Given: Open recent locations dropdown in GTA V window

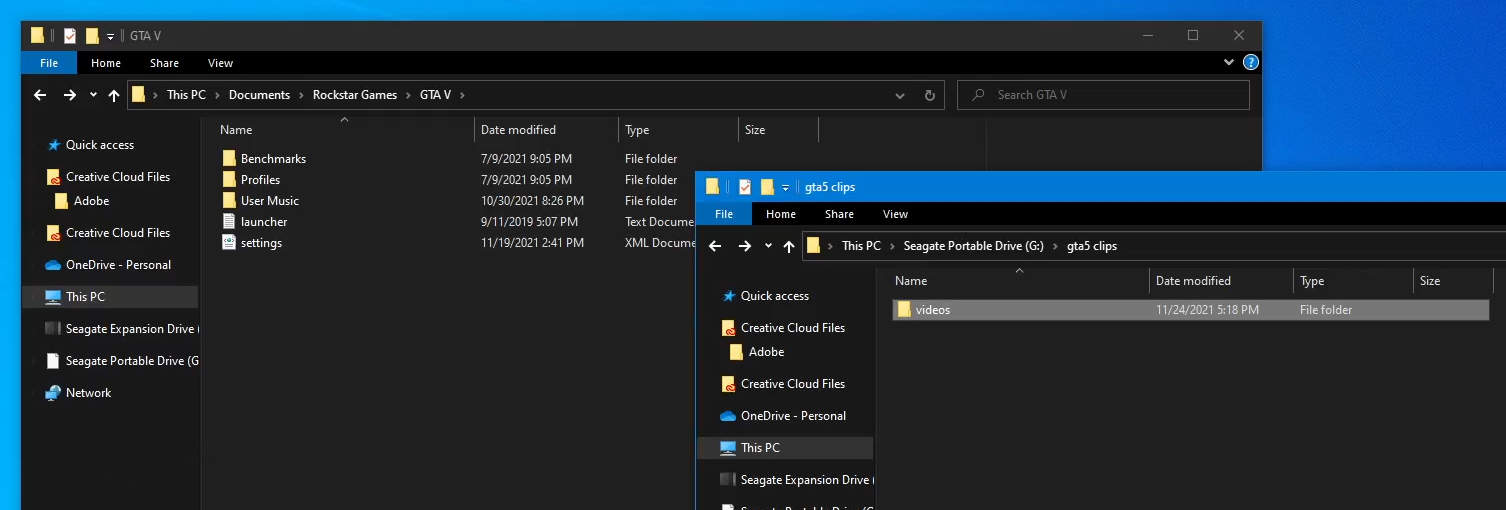Looking at the screenshot, I should [93, 95].
